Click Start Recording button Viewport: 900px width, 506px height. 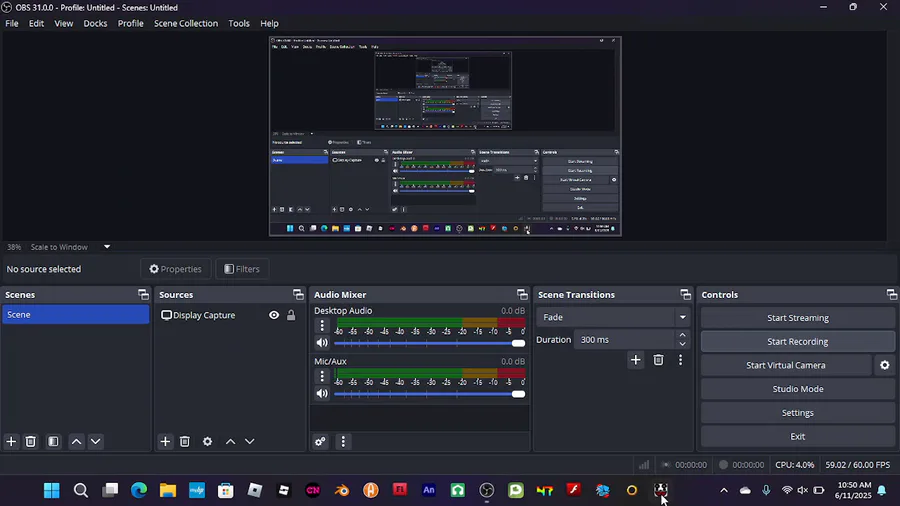pos(797,341)
